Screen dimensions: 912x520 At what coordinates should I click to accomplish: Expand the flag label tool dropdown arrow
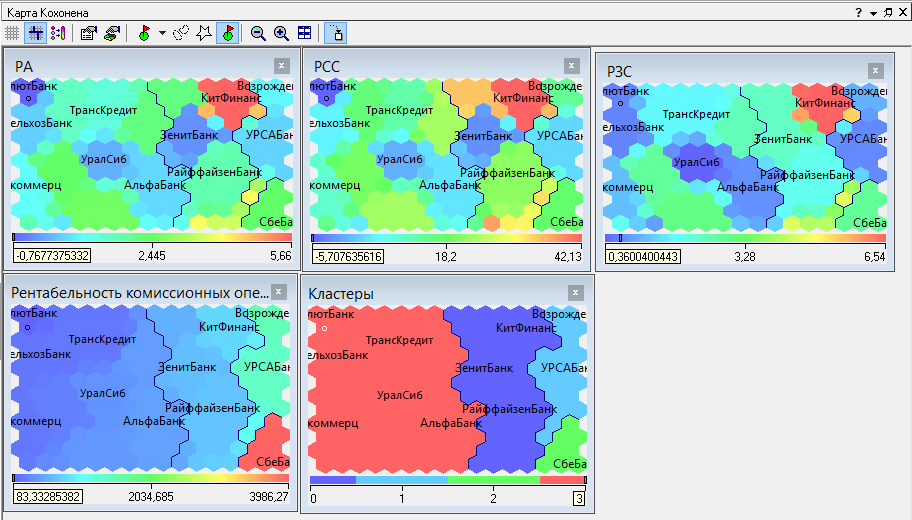pos(162,33)
